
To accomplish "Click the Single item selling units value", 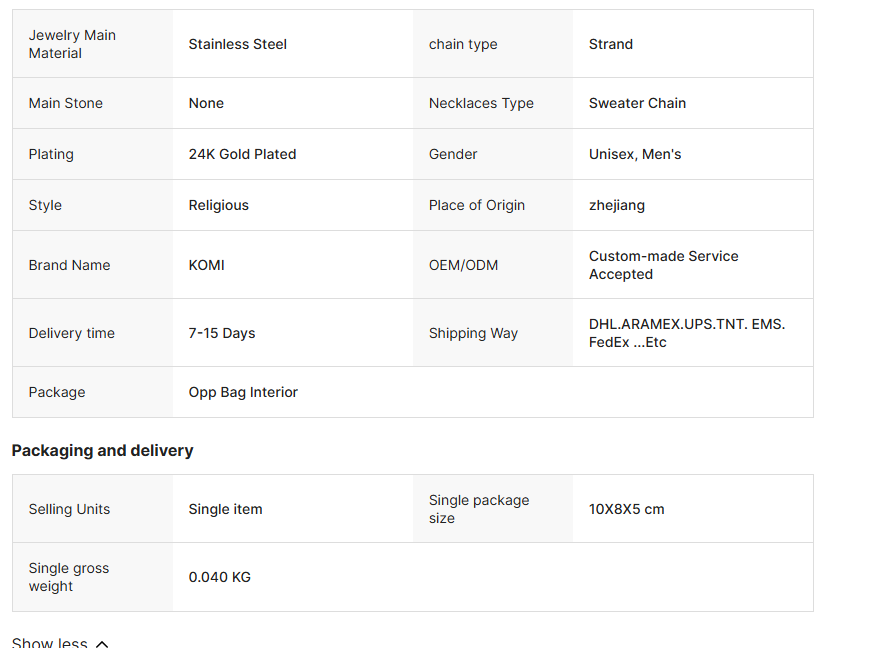I will (x=225, y=509).
